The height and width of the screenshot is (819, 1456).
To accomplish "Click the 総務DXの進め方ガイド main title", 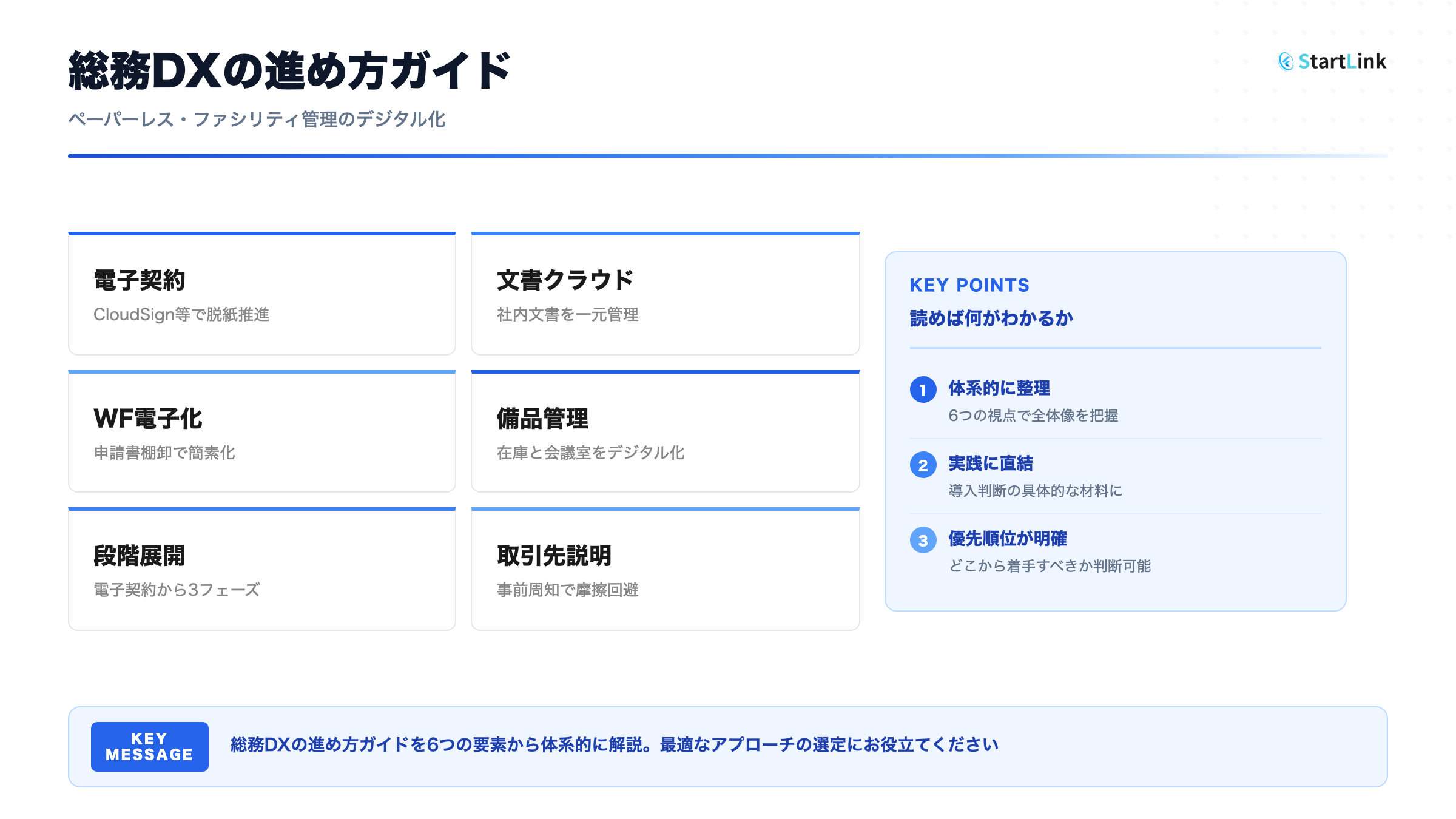I will pos(290,71).
